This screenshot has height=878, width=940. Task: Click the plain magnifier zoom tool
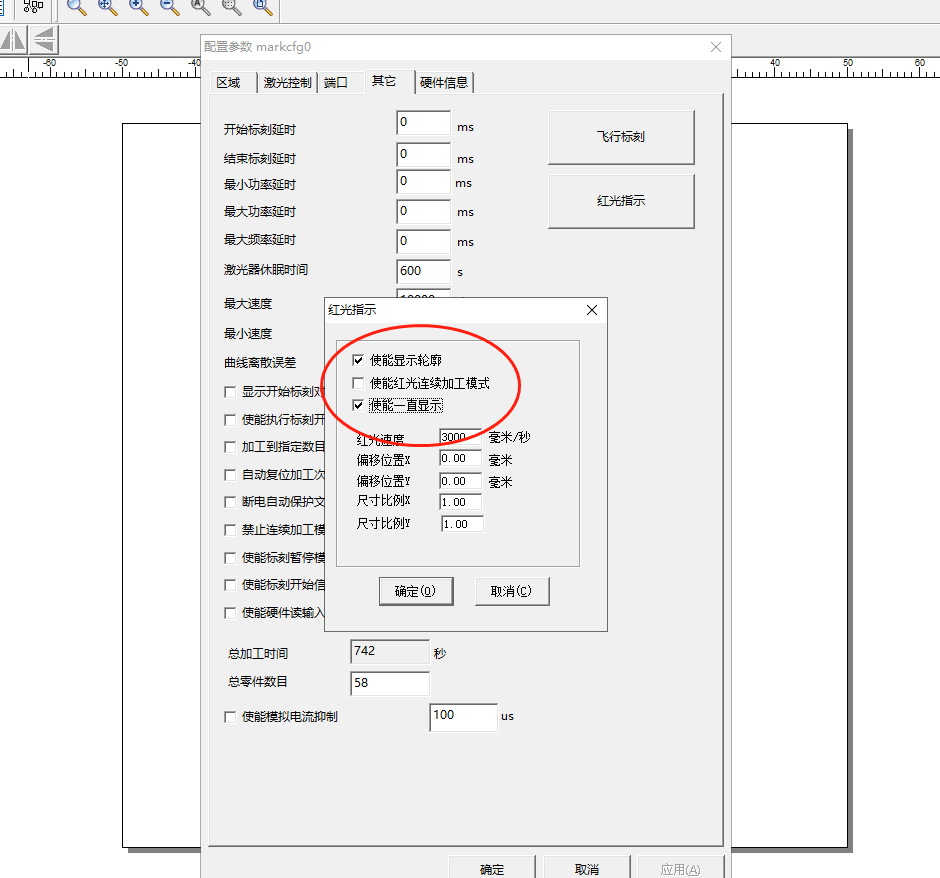pyautogui.click(x=77, y=7)
